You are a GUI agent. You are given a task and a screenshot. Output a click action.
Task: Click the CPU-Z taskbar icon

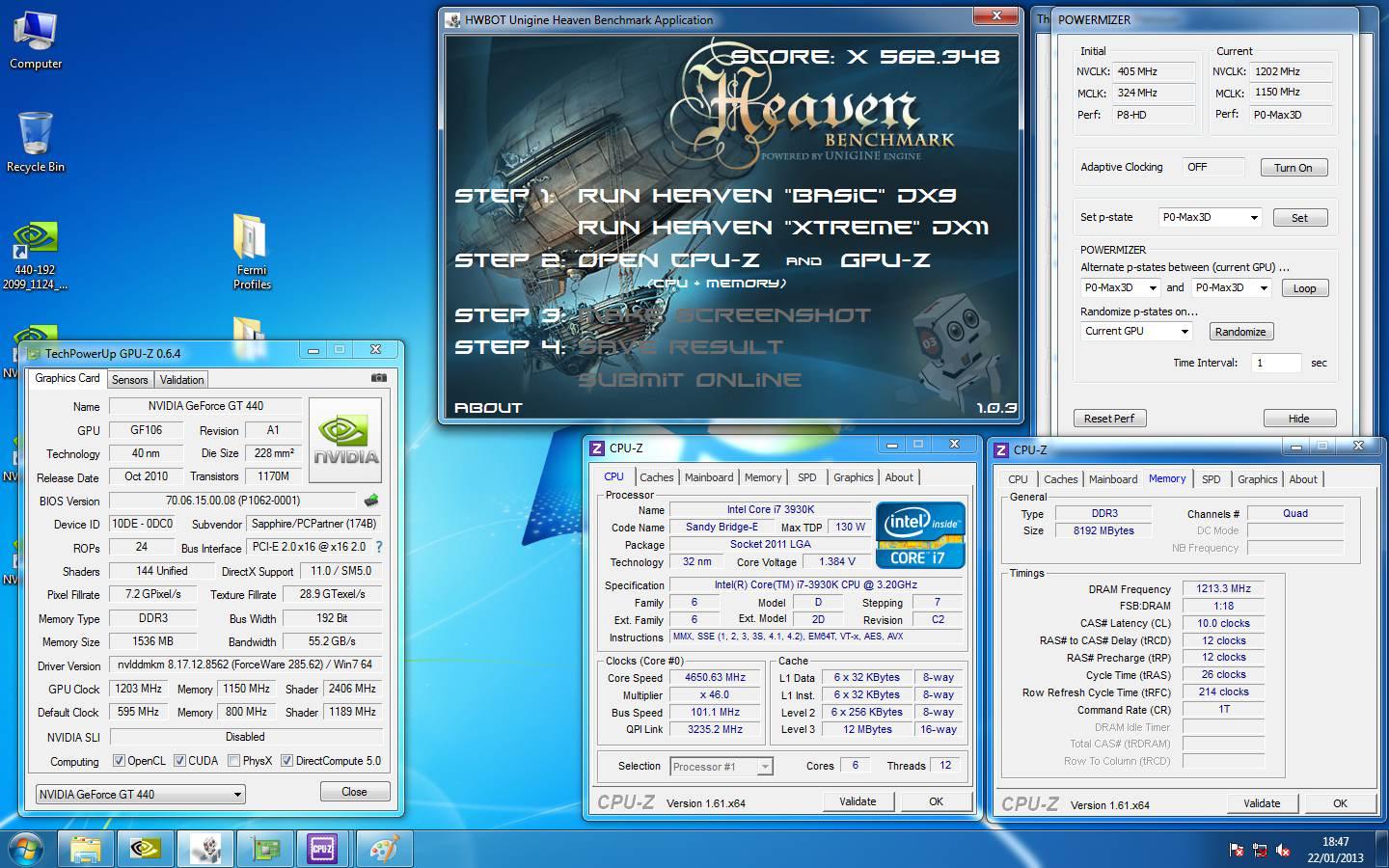(323, 849)
